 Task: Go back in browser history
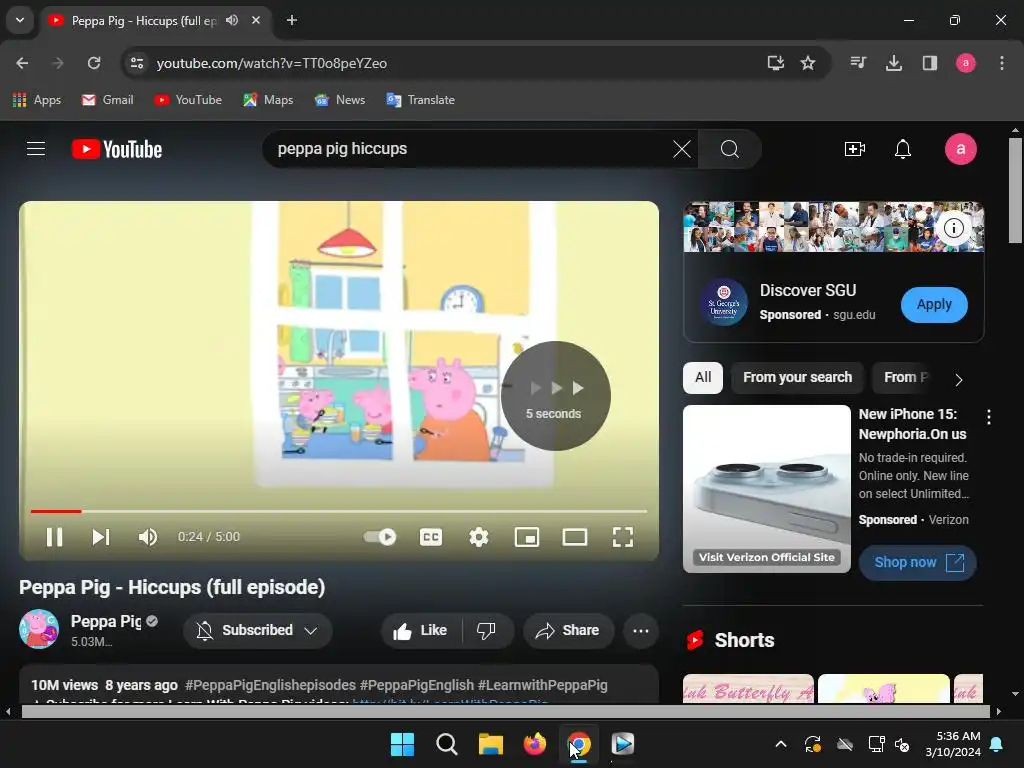pos(22,63)
